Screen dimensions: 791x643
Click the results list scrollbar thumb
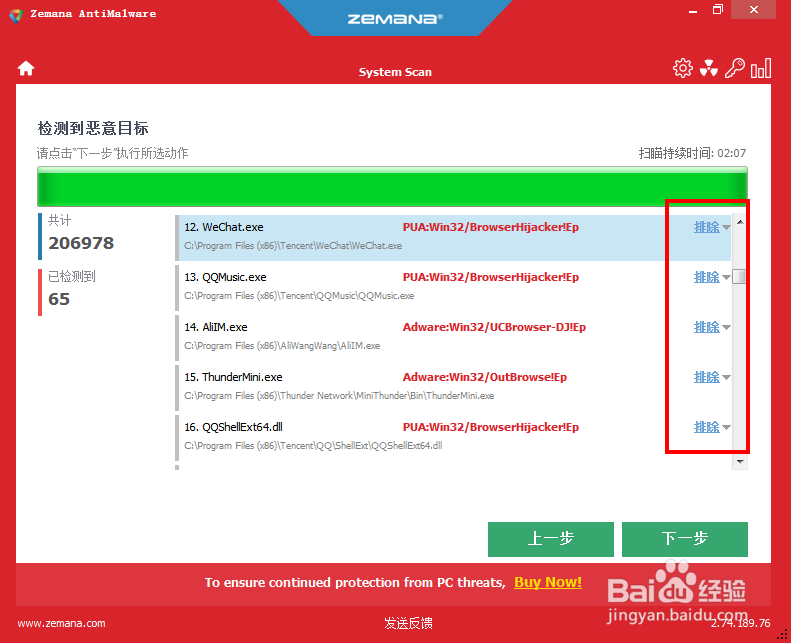pos(740,276)
